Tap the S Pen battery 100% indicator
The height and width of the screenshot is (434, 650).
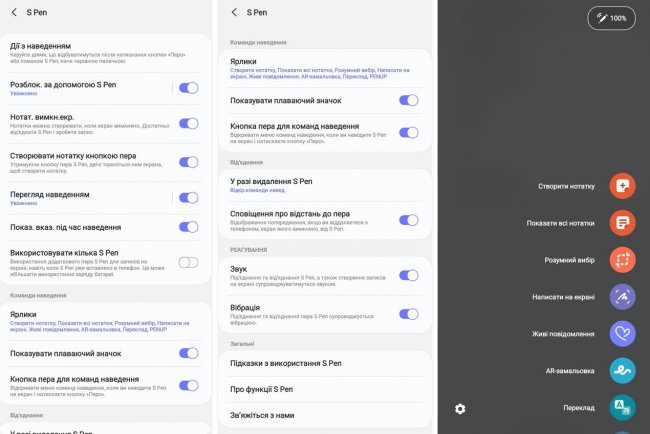pyautogui.click(x=611, y=18)
